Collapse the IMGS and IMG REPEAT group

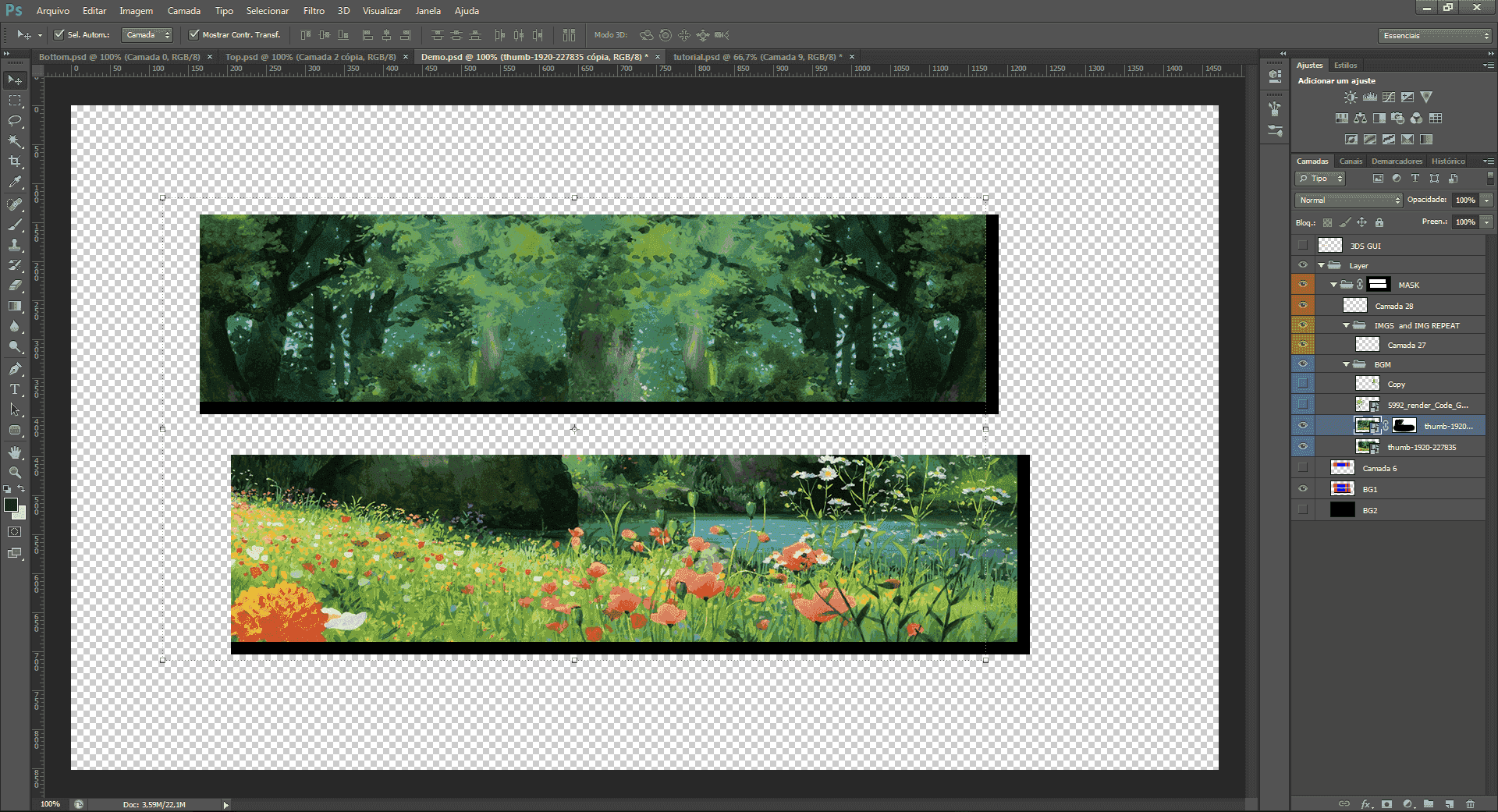[1347, 325]
